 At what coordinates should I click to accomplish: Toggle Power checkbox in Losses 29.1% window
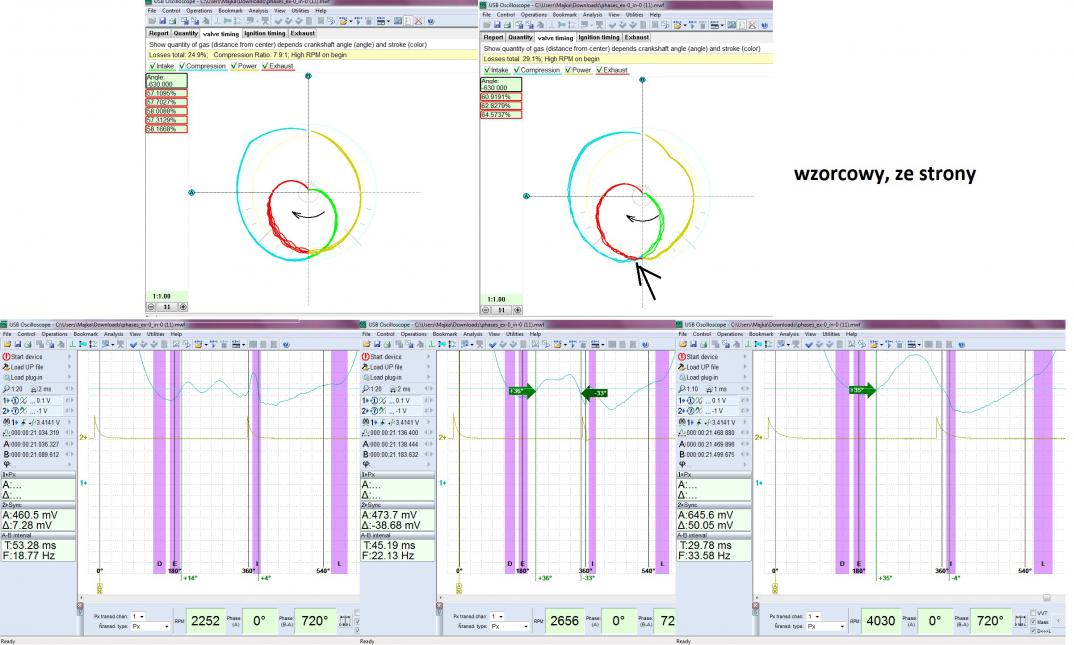pos(568,70)
